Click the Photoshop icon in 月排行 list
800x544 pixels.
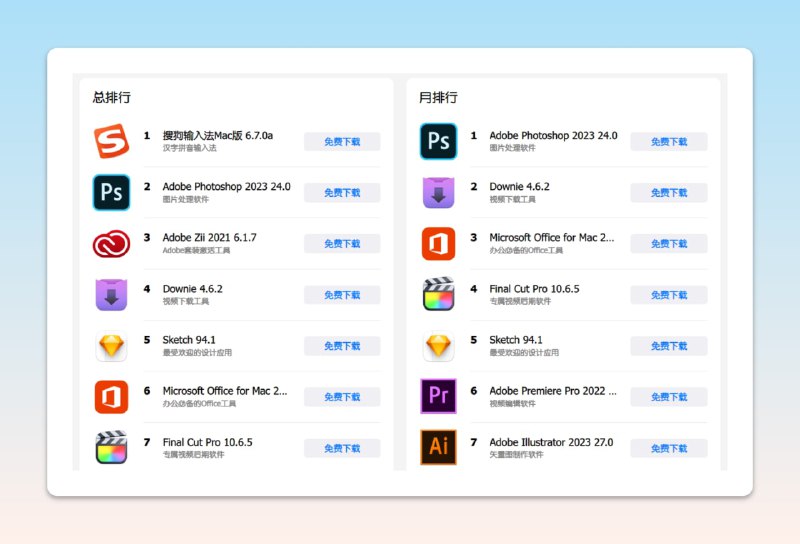[438, 141]
